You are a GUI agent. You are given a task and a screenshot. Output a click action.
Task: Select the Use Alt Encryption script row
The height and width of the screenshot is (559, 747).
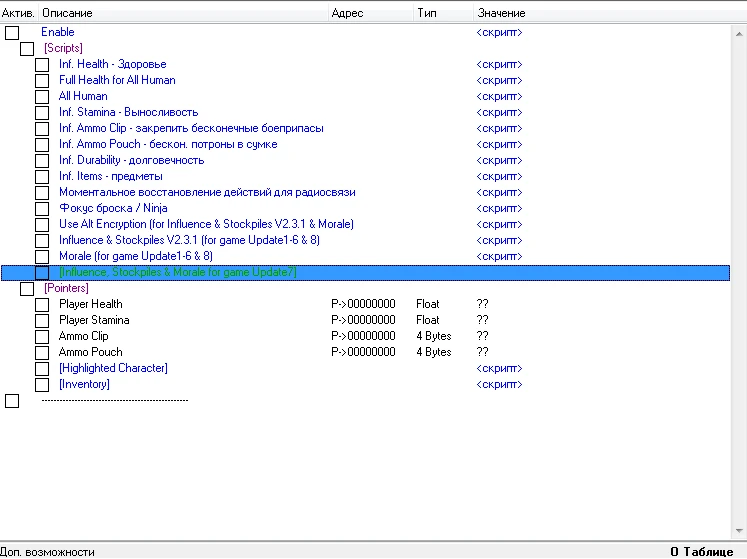pyautogui.click(x=206, y=224)
